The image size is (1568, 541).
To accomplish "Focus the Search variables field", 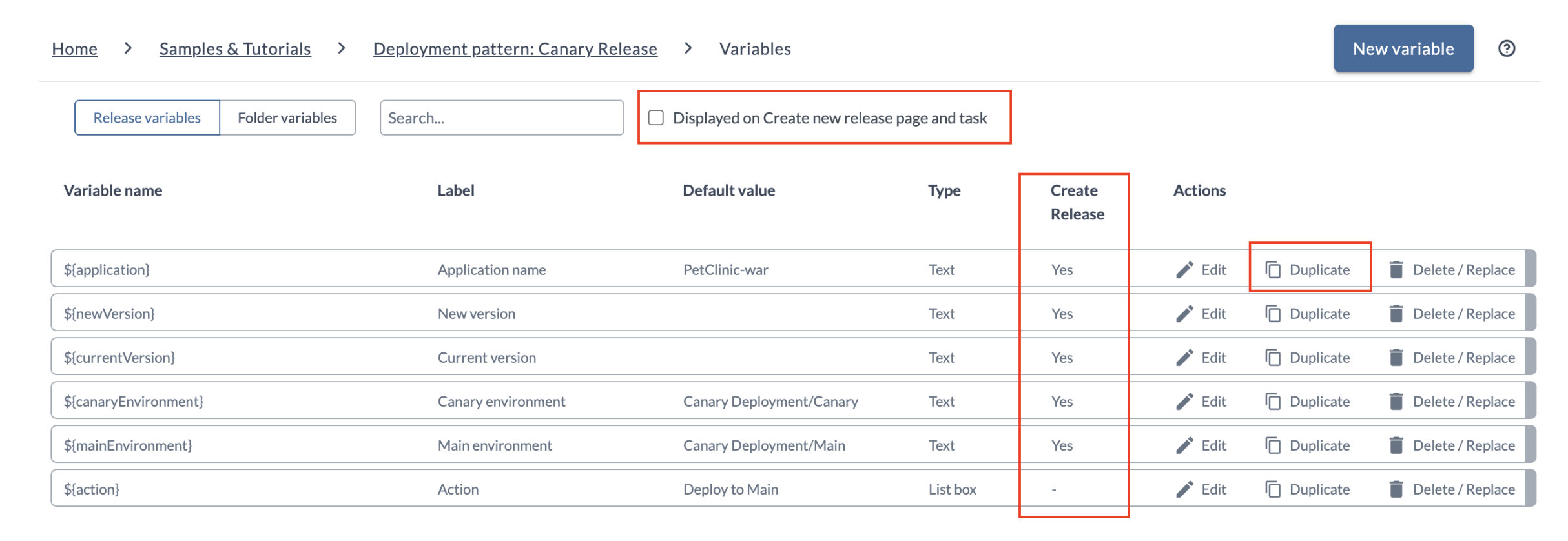I will (x=502, y=117).
